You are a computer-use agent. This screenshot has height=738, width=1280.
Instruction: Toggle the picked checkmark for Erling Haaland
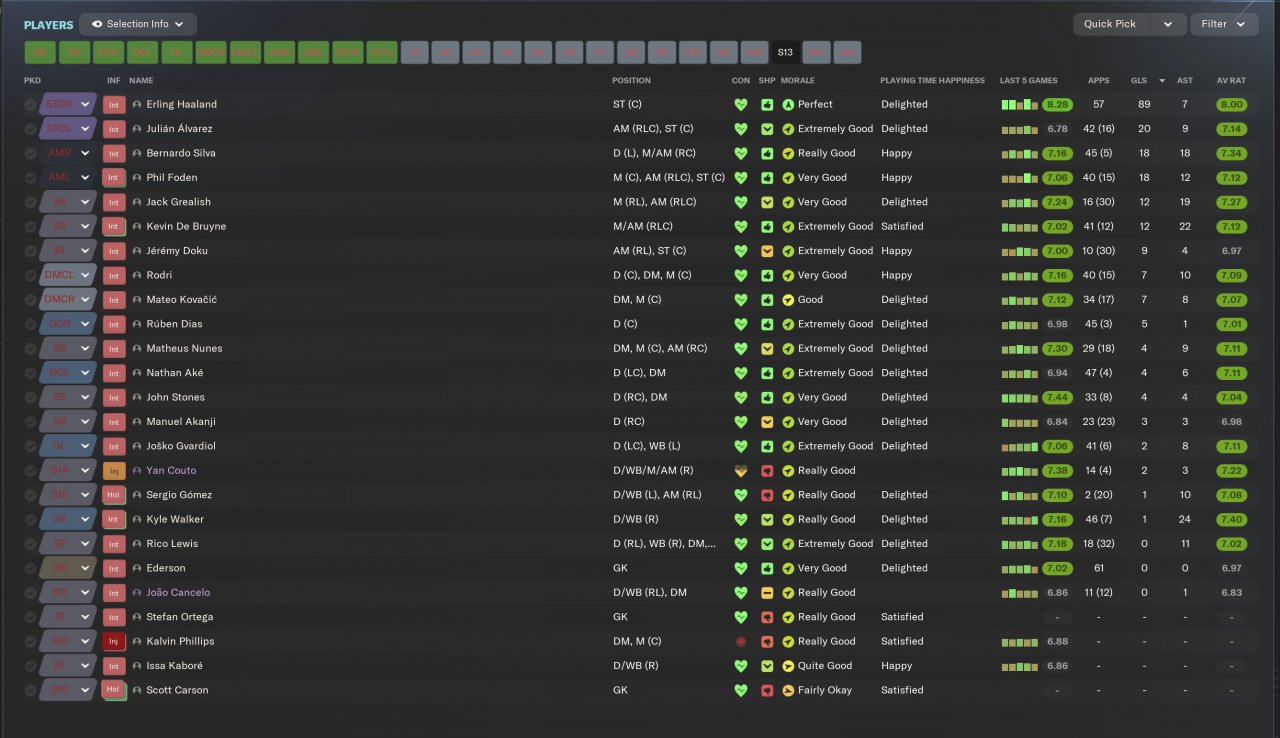click(x=30, y=104)
